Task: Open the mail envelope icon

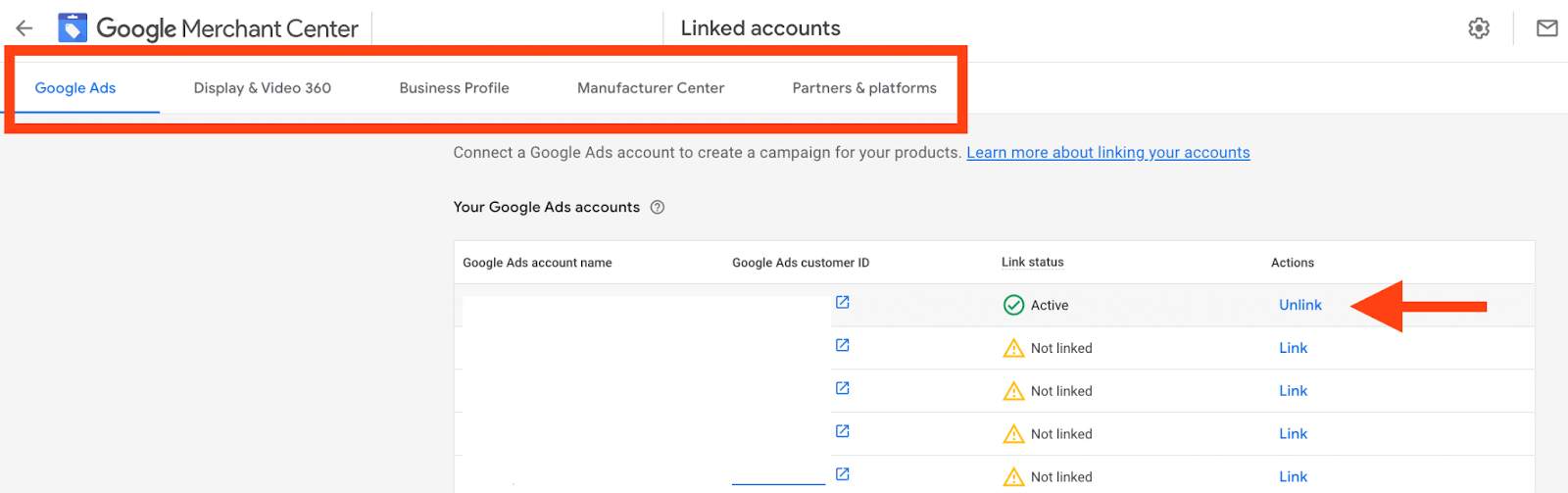Action: [x=1547, y=28]
